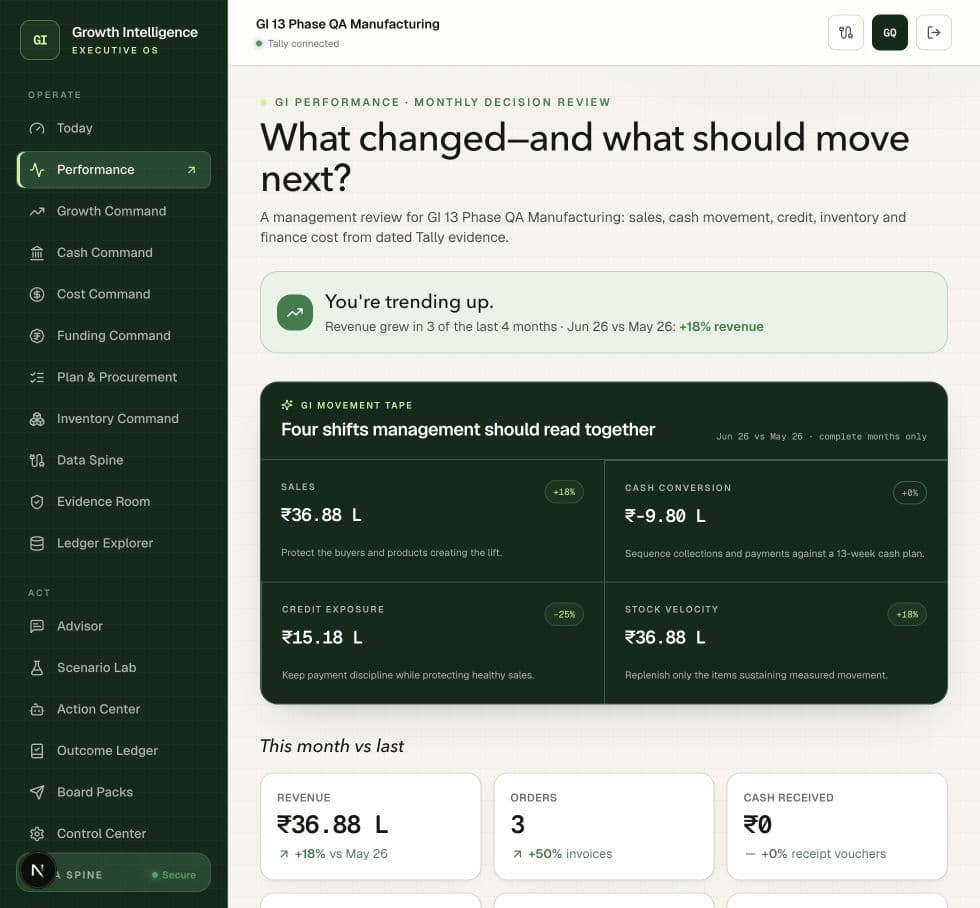This screenshot has width=980, height=908.
Task: Open the Revenue ₹36.88 L card
Action: coord(371,826)
